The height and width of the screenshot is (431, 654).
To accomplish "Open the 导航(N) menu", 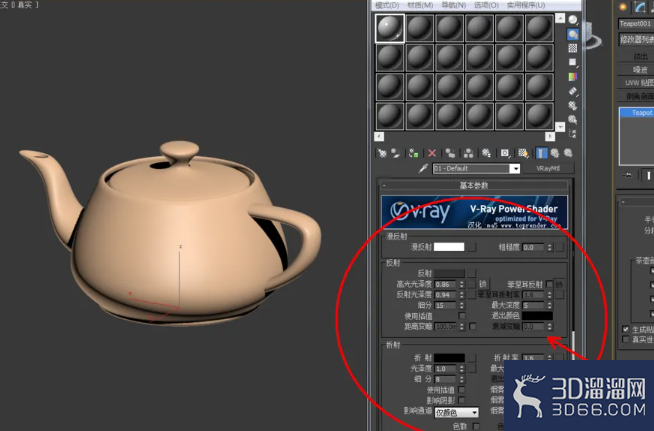I will click(454, 5).
